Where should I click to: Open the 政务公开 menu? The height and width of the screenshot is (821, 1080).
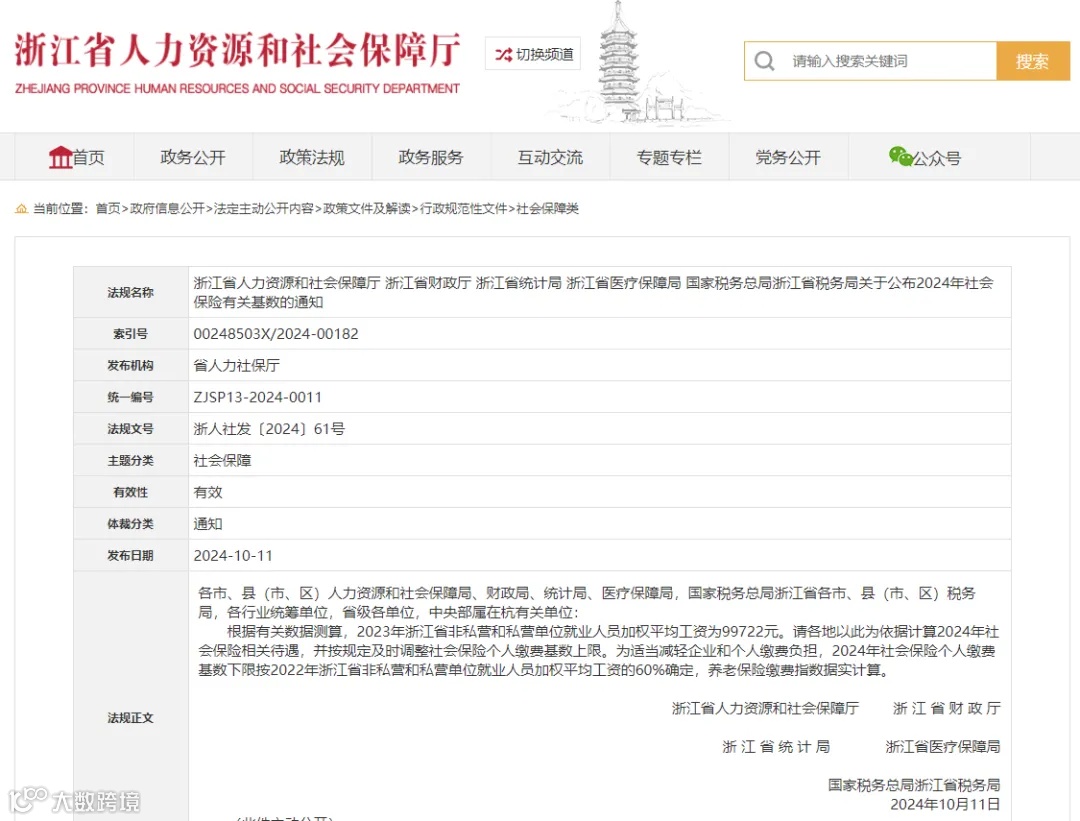[x=193, y=157]
